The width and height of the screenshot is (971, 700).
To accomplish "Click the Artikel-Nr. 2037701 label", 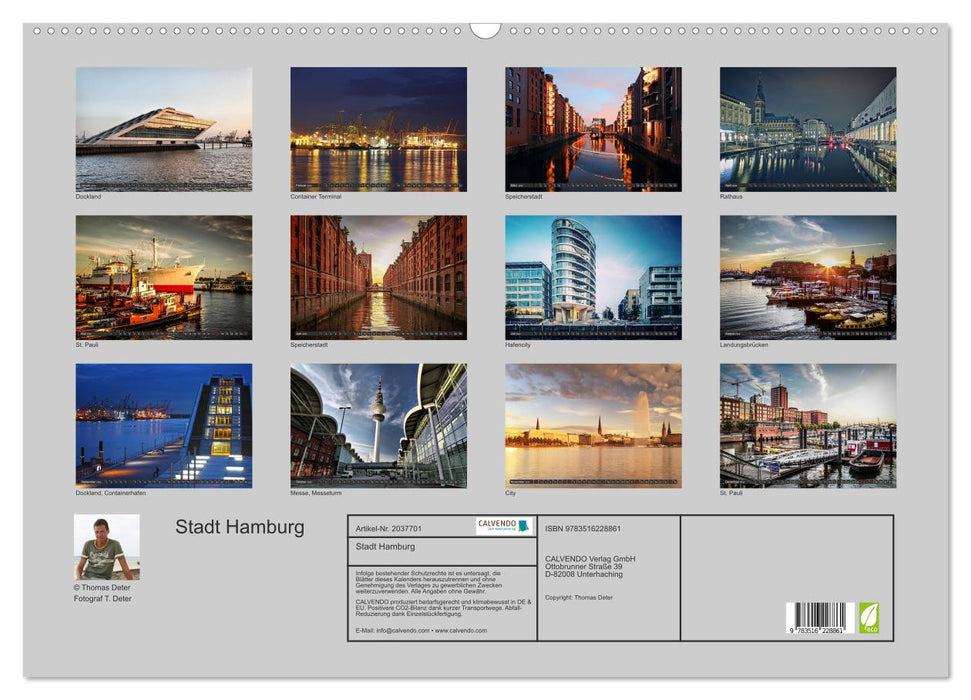I will pos(388,527).
